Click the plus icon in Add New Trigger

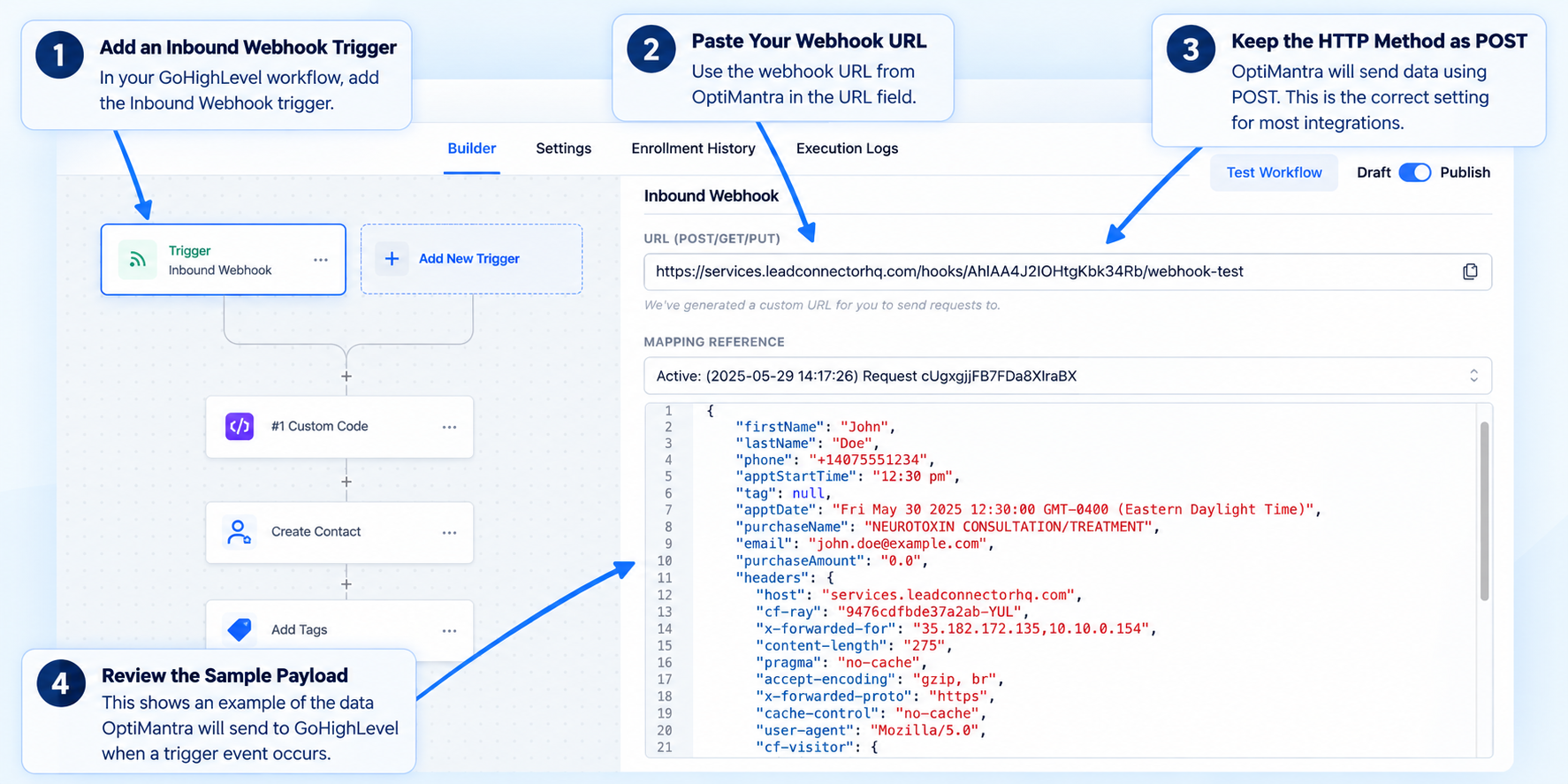coord(392,259)
